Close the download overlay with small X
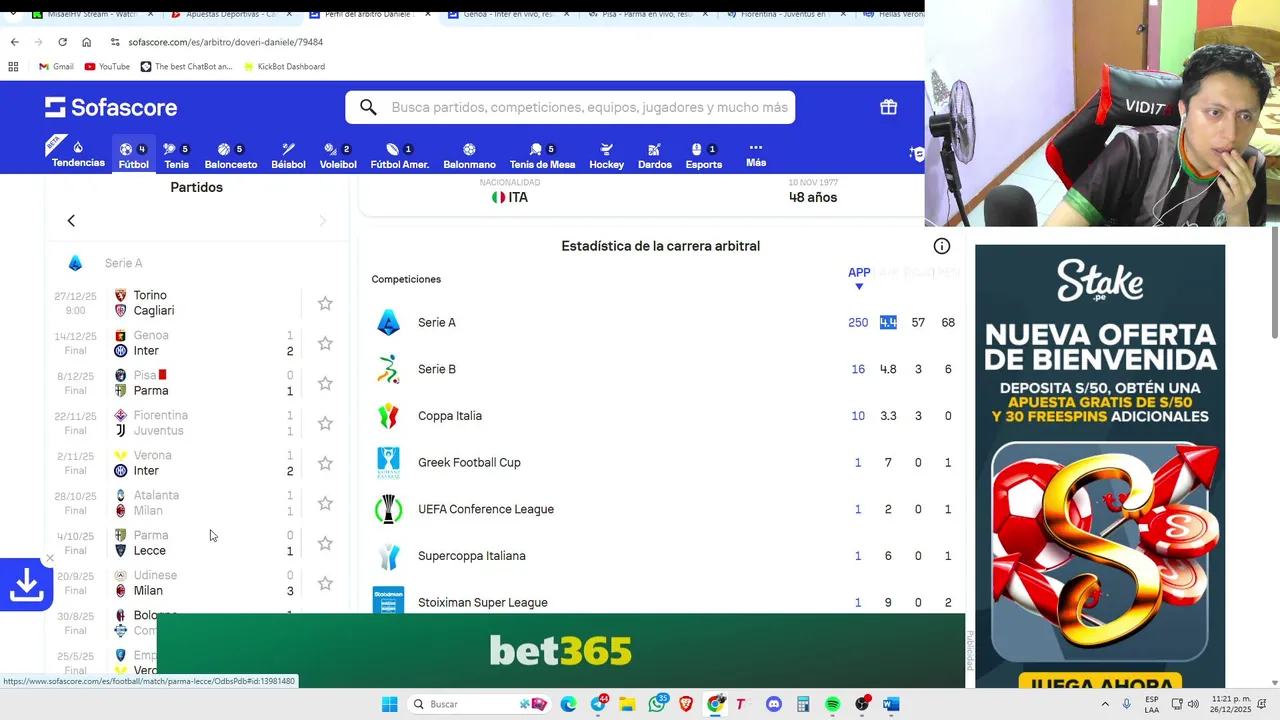1280x720 pixels. pos(50,558)
